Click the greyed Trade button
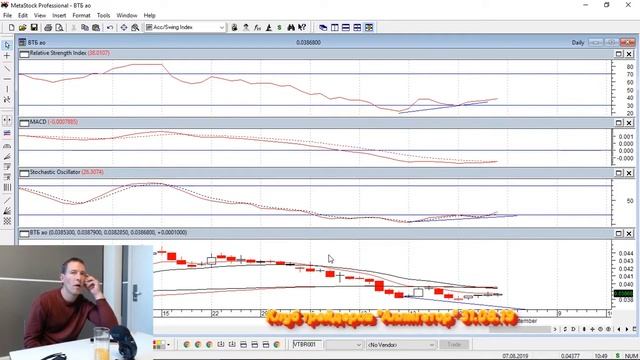The image size is (640, 360). [x=454, y=344]
